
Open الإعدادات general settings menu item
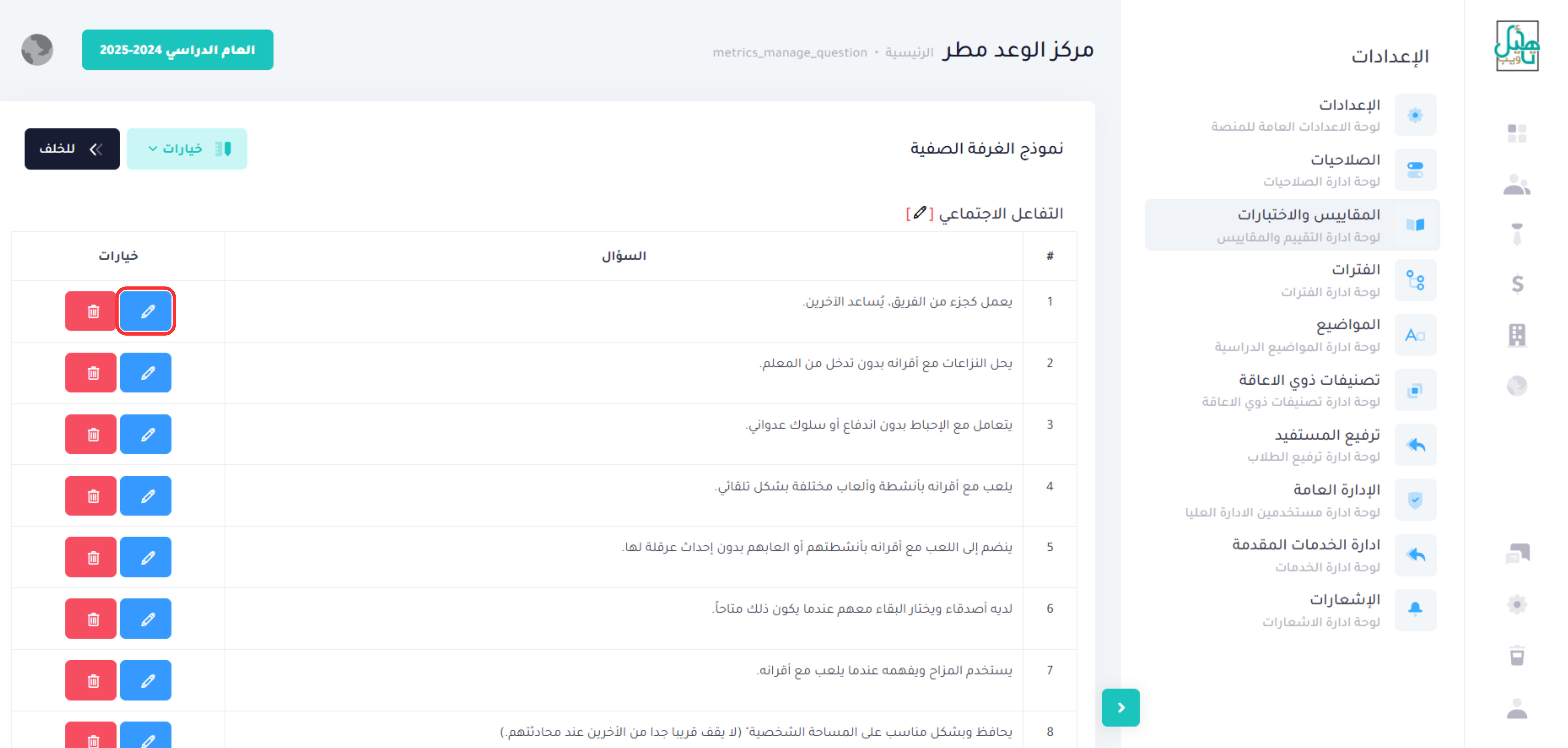coord(1292,115)
